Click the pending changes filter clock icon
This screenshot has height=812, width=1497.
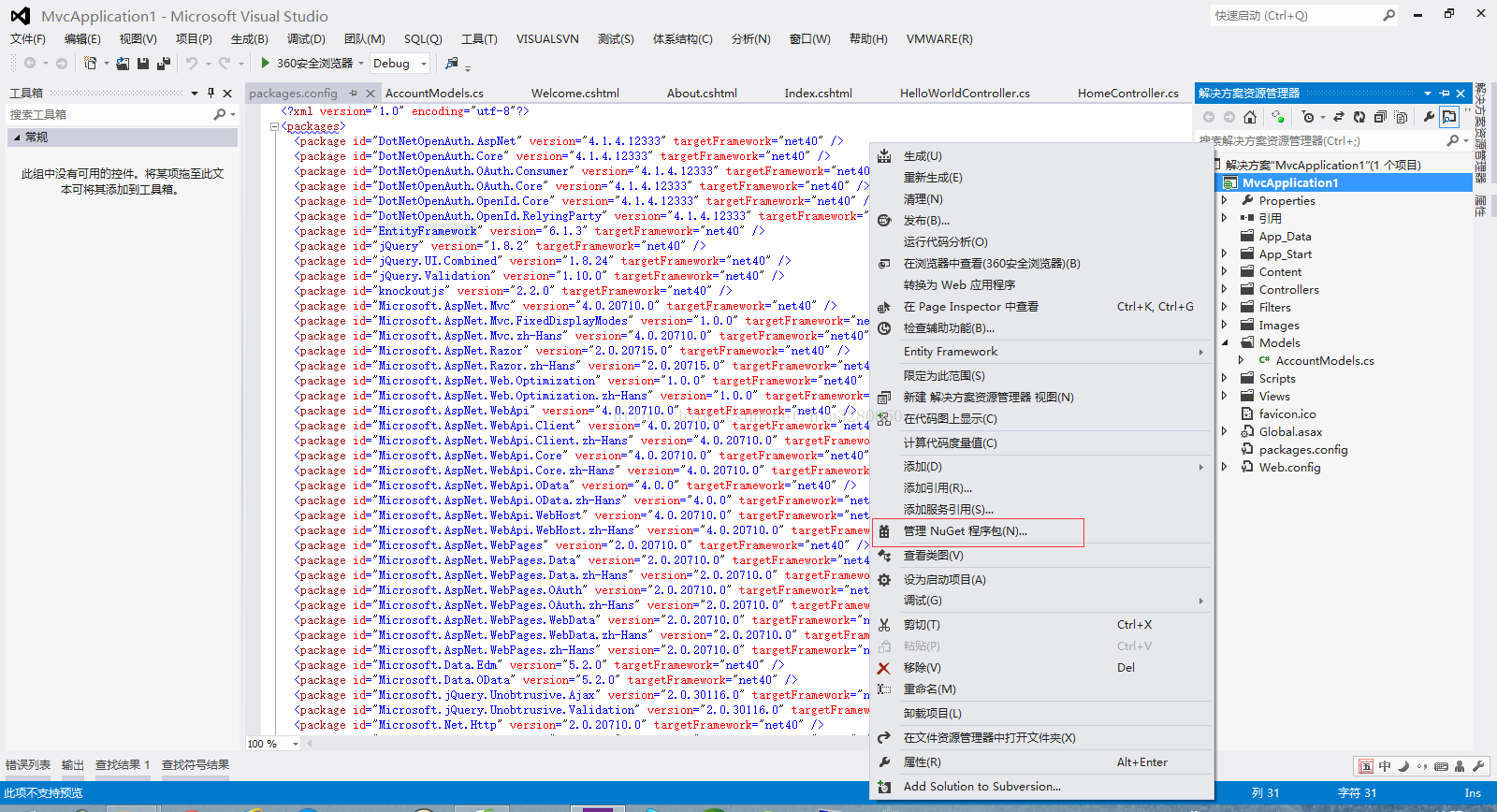point(1308,117)
